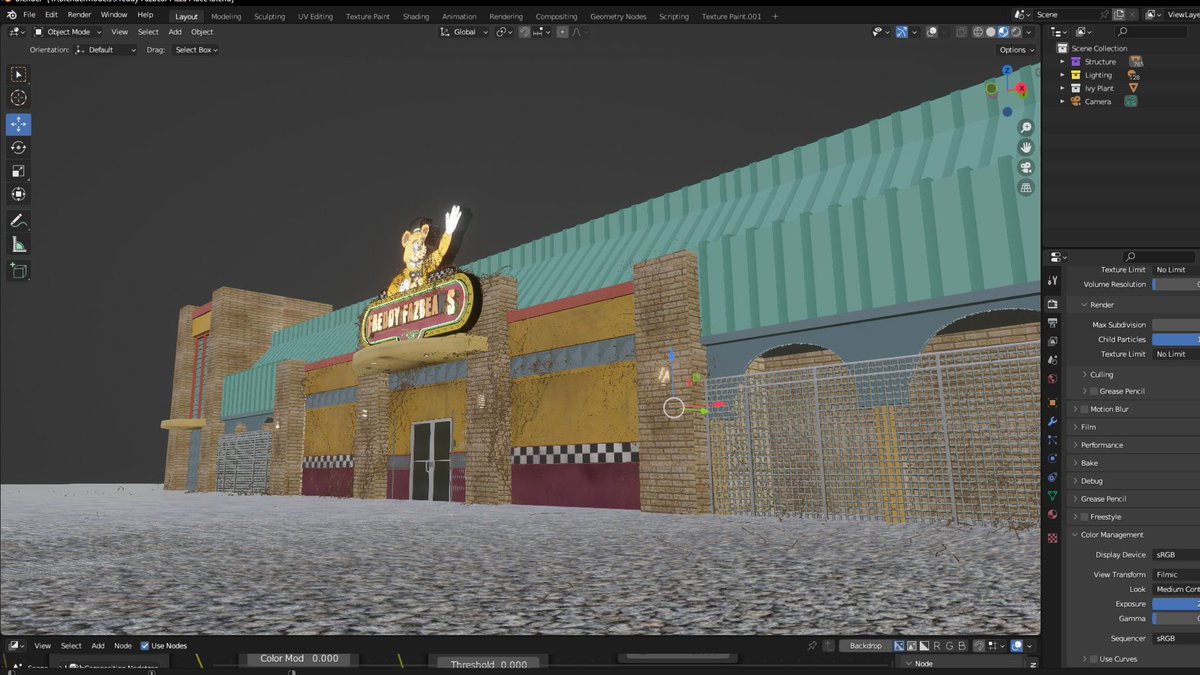
Task: Select the Annotate tool
Action: coord(18,220)
